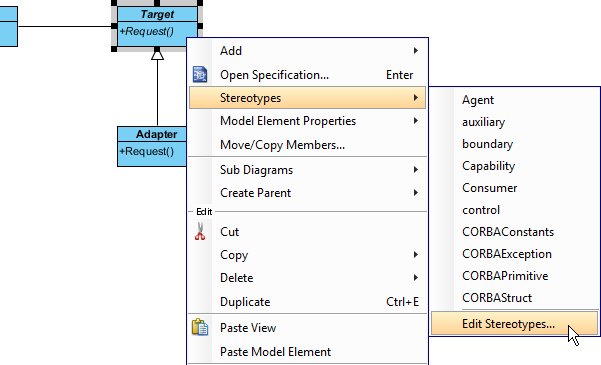Click the Open Specification icon

[x=200, y=74]
